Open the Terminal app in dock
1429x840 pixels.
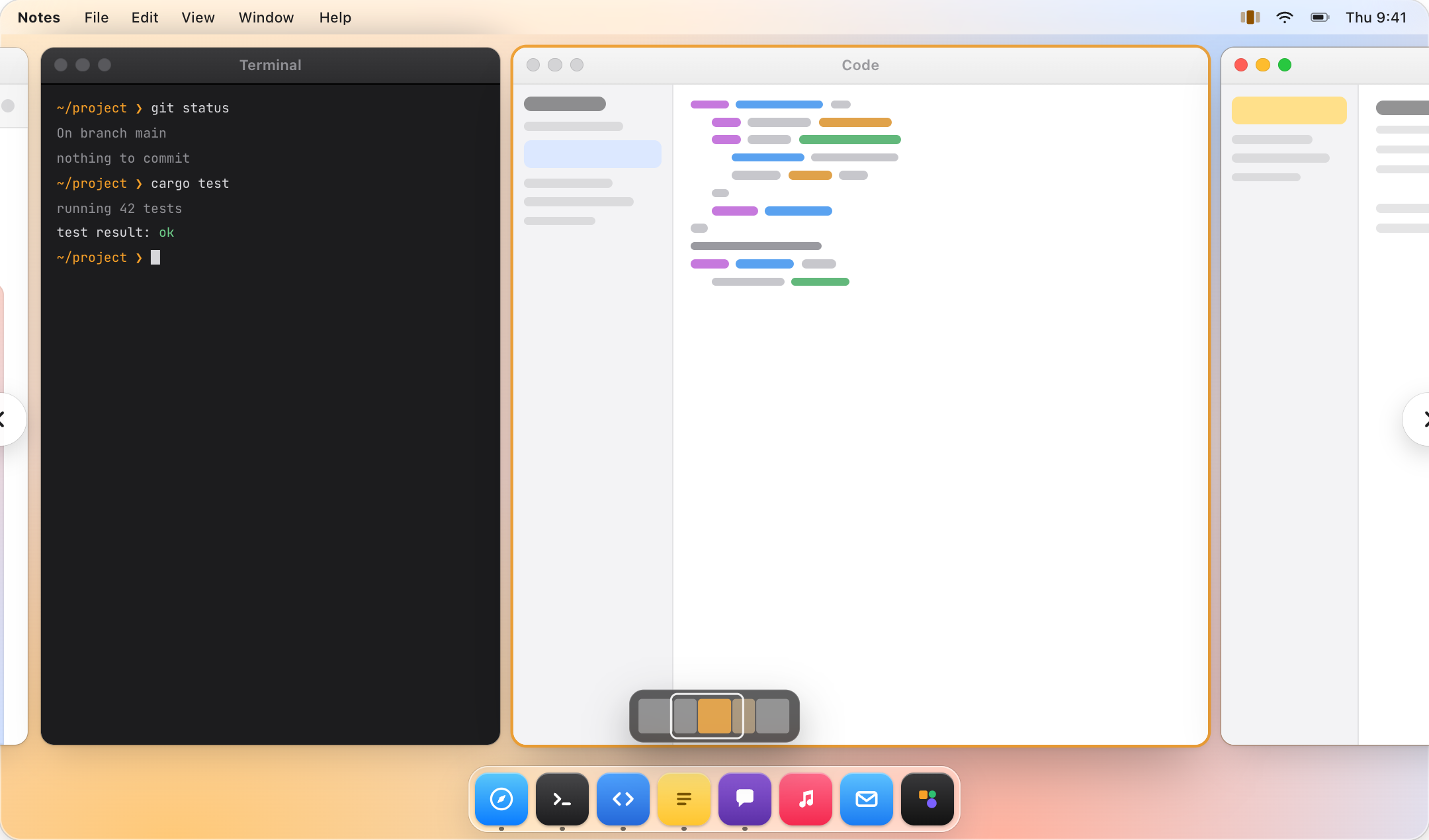(x=562, y=799)
